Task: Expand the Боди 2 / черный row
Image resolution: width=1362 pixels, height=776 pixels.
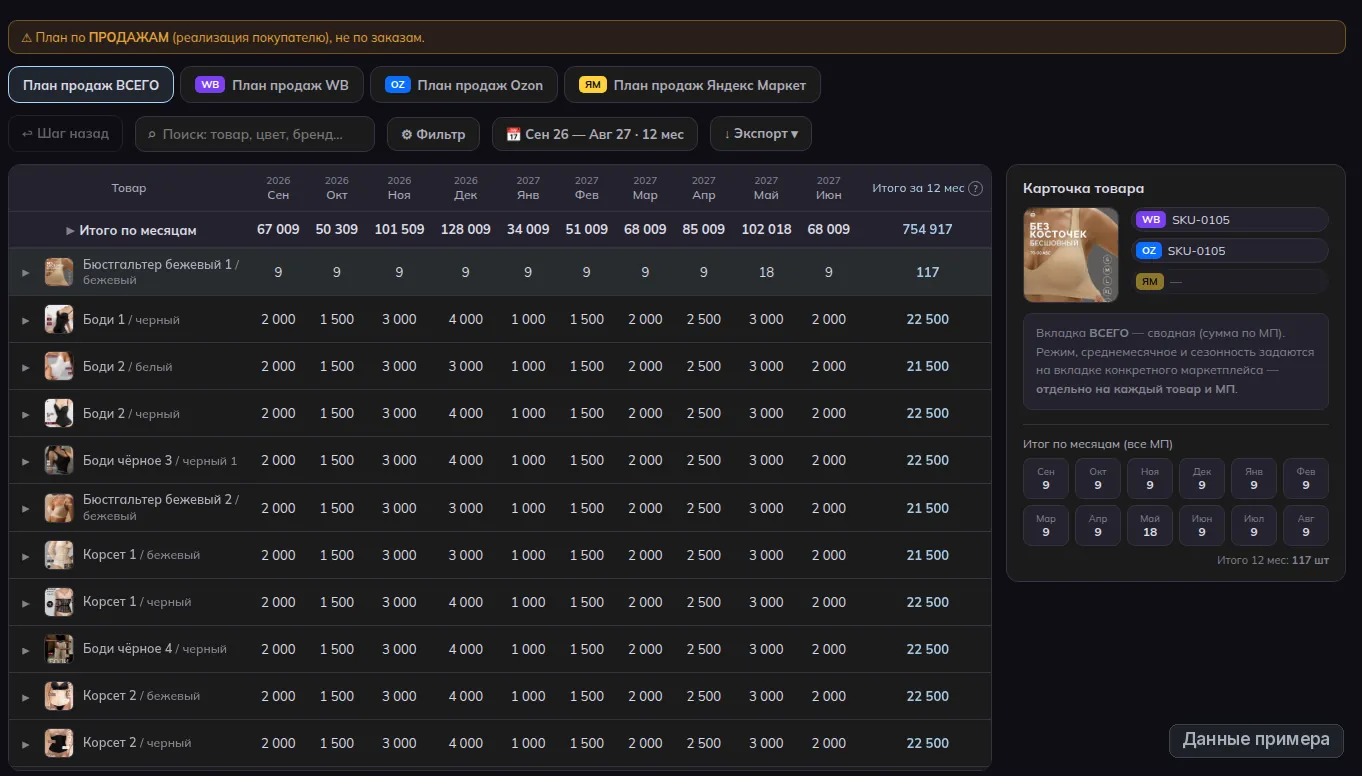Action: pyautogui.click(x=26, y=414)
